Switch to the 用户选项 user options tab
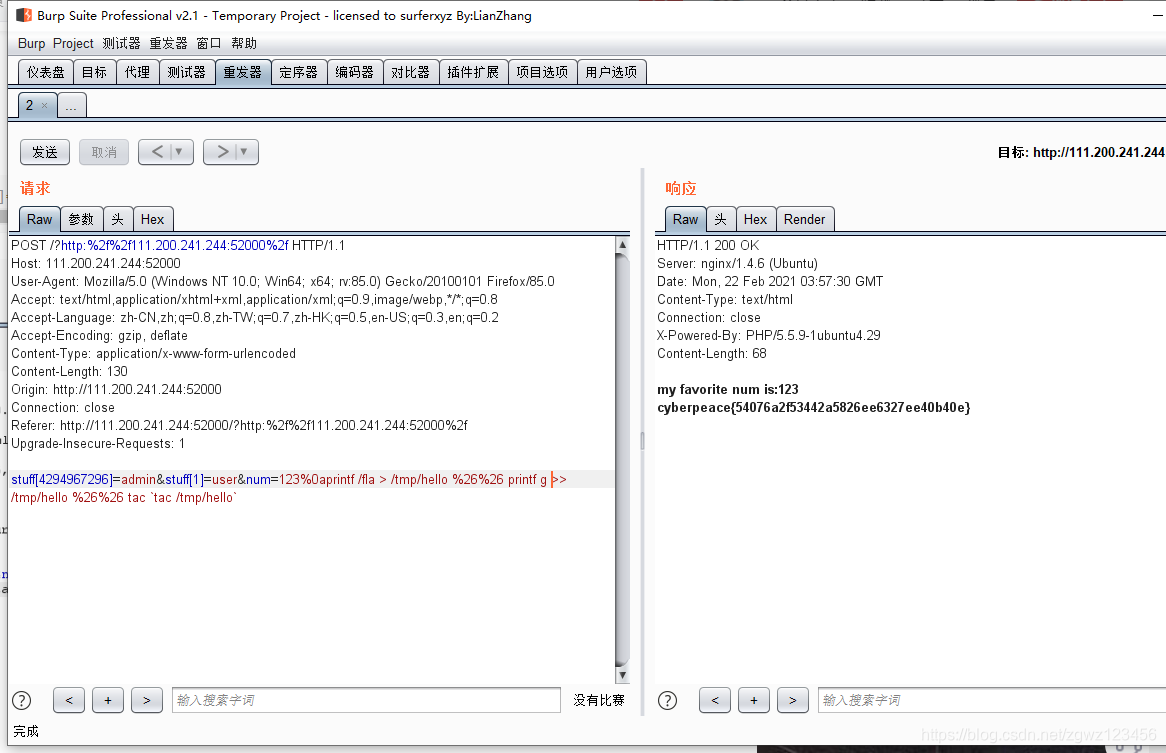Image resolution: width=1166 pixels, height=753 pixels. (611, 72)
